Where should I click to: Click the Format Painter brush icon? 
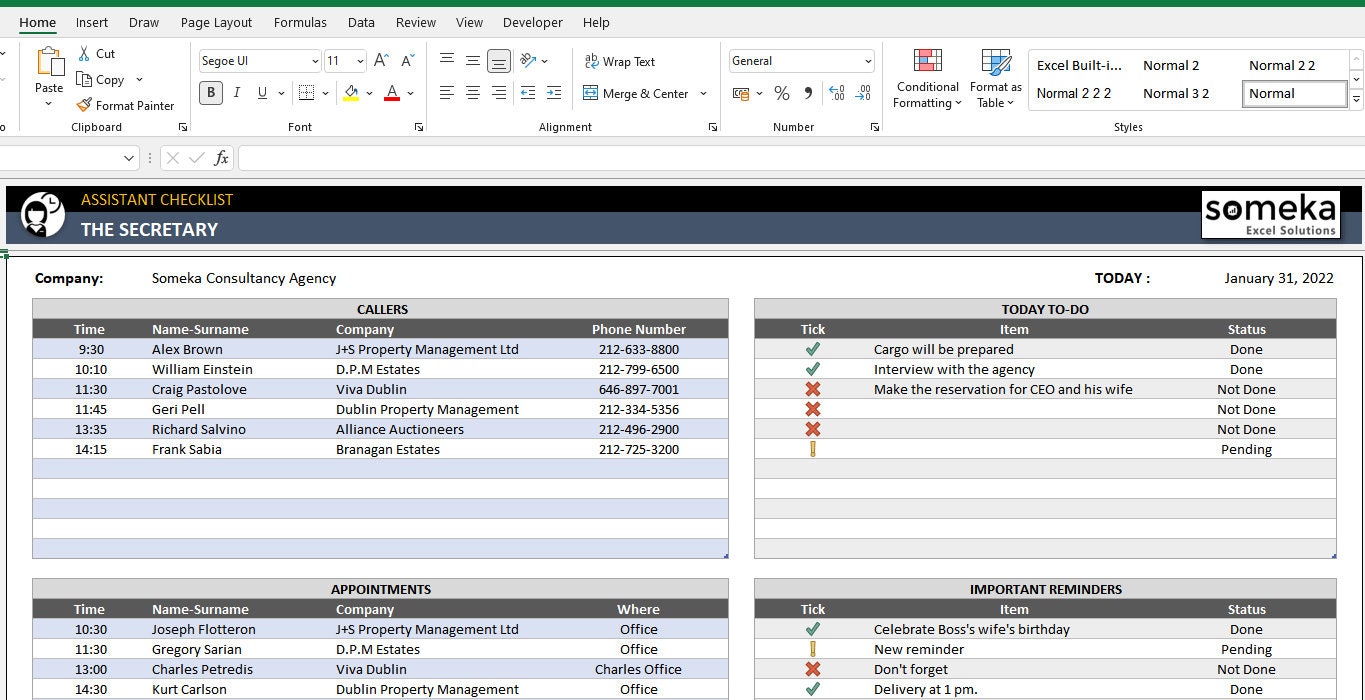85,105
